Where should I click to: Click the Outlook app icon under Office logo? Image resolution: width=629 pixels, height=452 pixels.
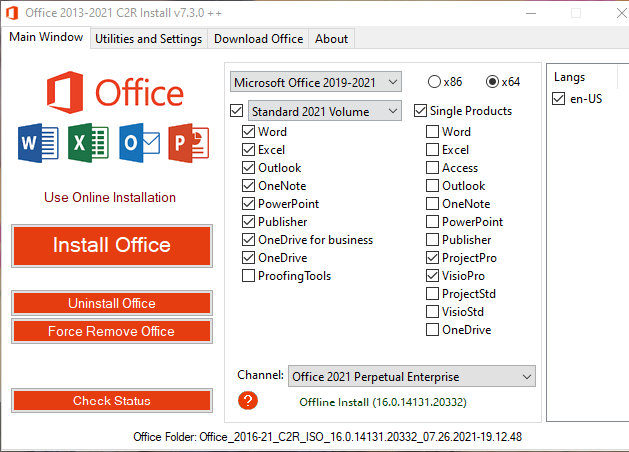coord(140,143)
